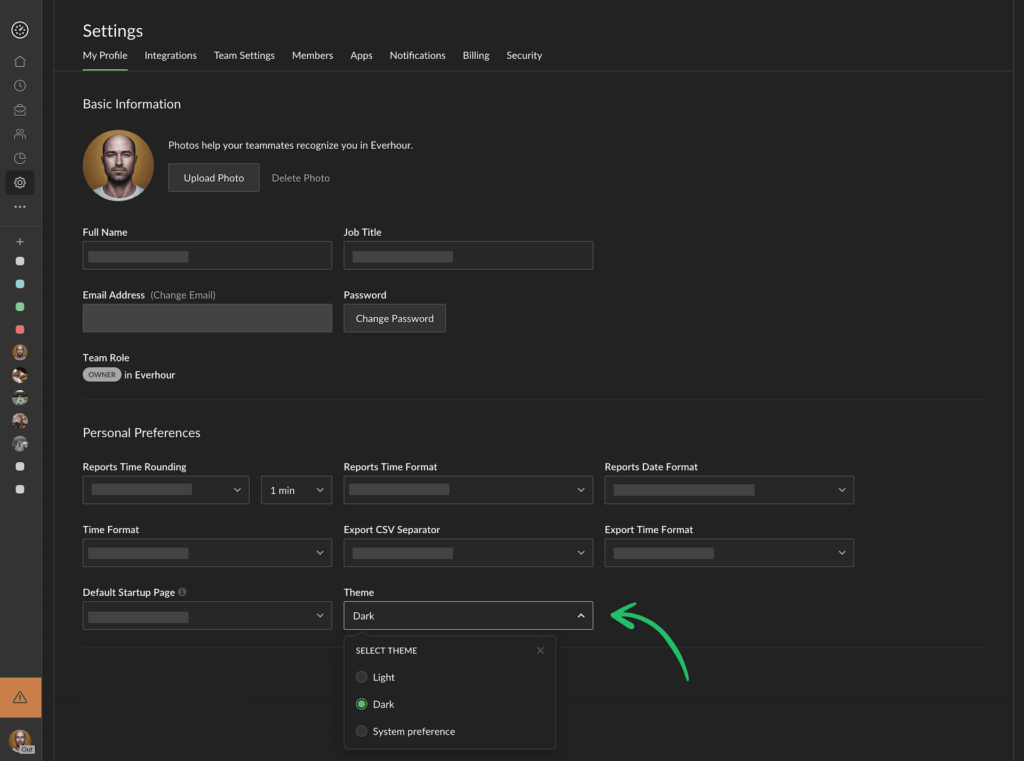The width and height of the screenshot is (1024, 761).
Task: Select the Dark theme radio option
Action: coord(362,704)
